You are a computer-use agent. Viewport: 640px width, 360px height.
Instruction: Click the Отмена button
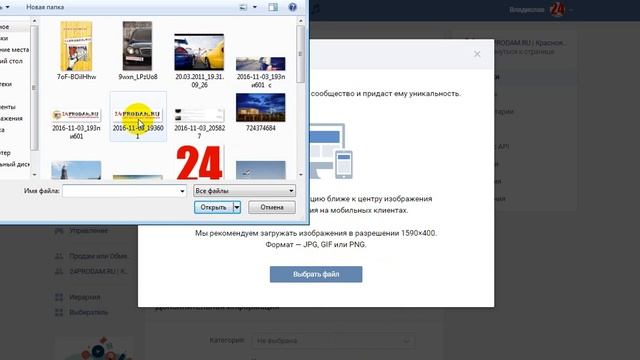(x=272, y=207)
